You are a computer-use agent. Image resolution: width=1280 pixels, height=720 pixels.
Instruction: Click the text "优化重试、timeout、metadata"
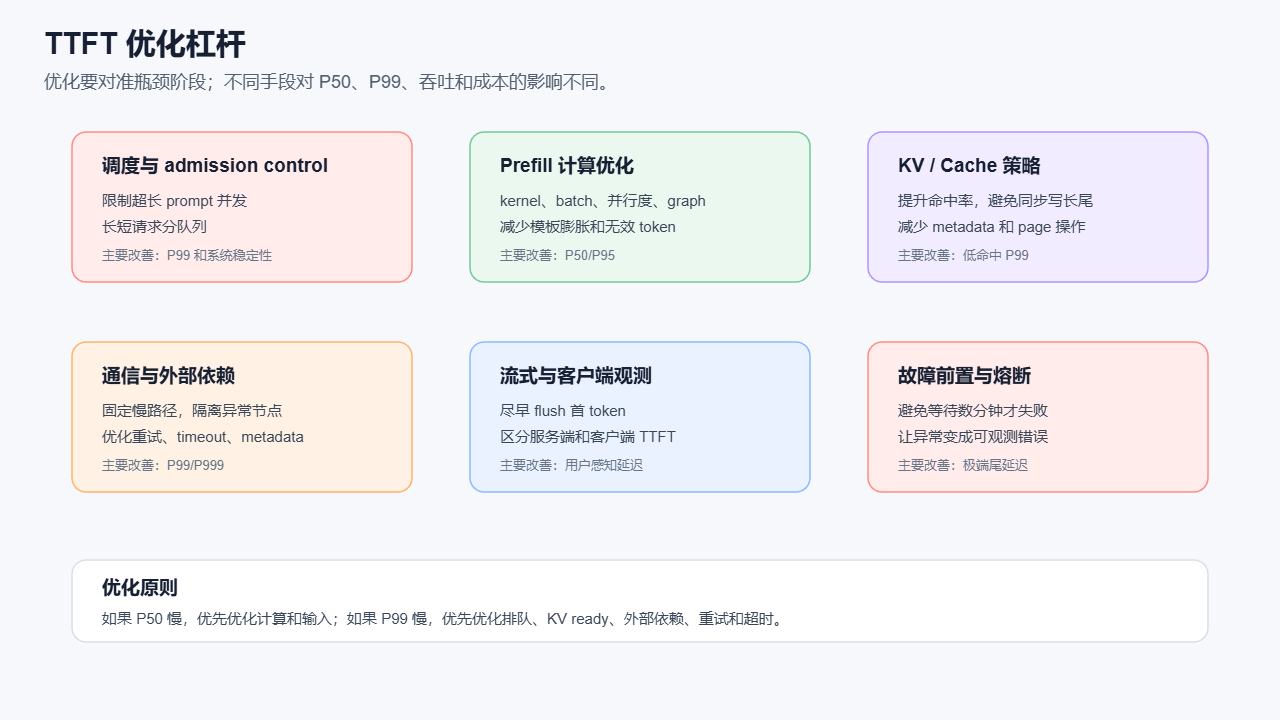[x=203, y=437]
